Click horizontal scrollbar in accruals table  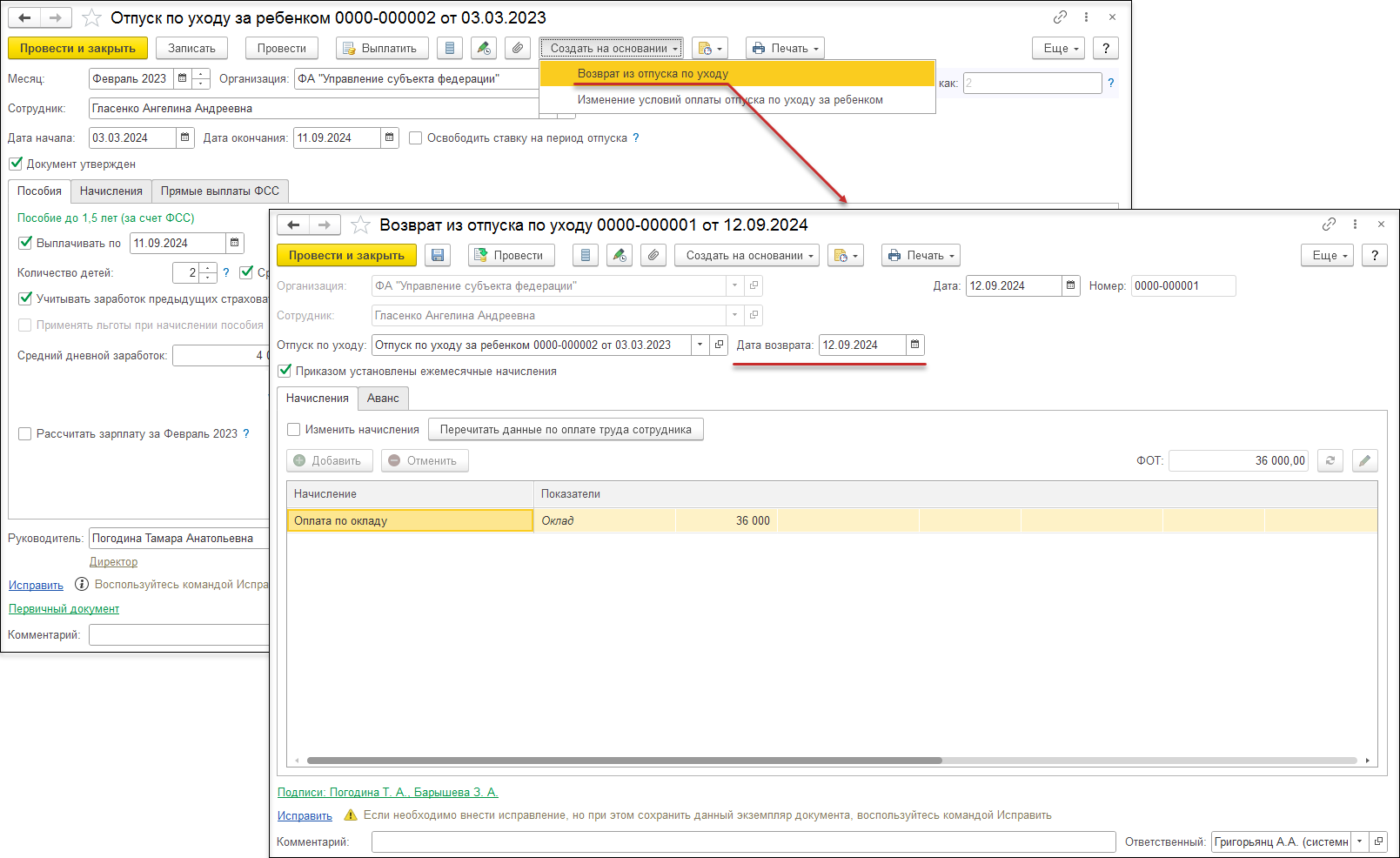coord(624,761)
